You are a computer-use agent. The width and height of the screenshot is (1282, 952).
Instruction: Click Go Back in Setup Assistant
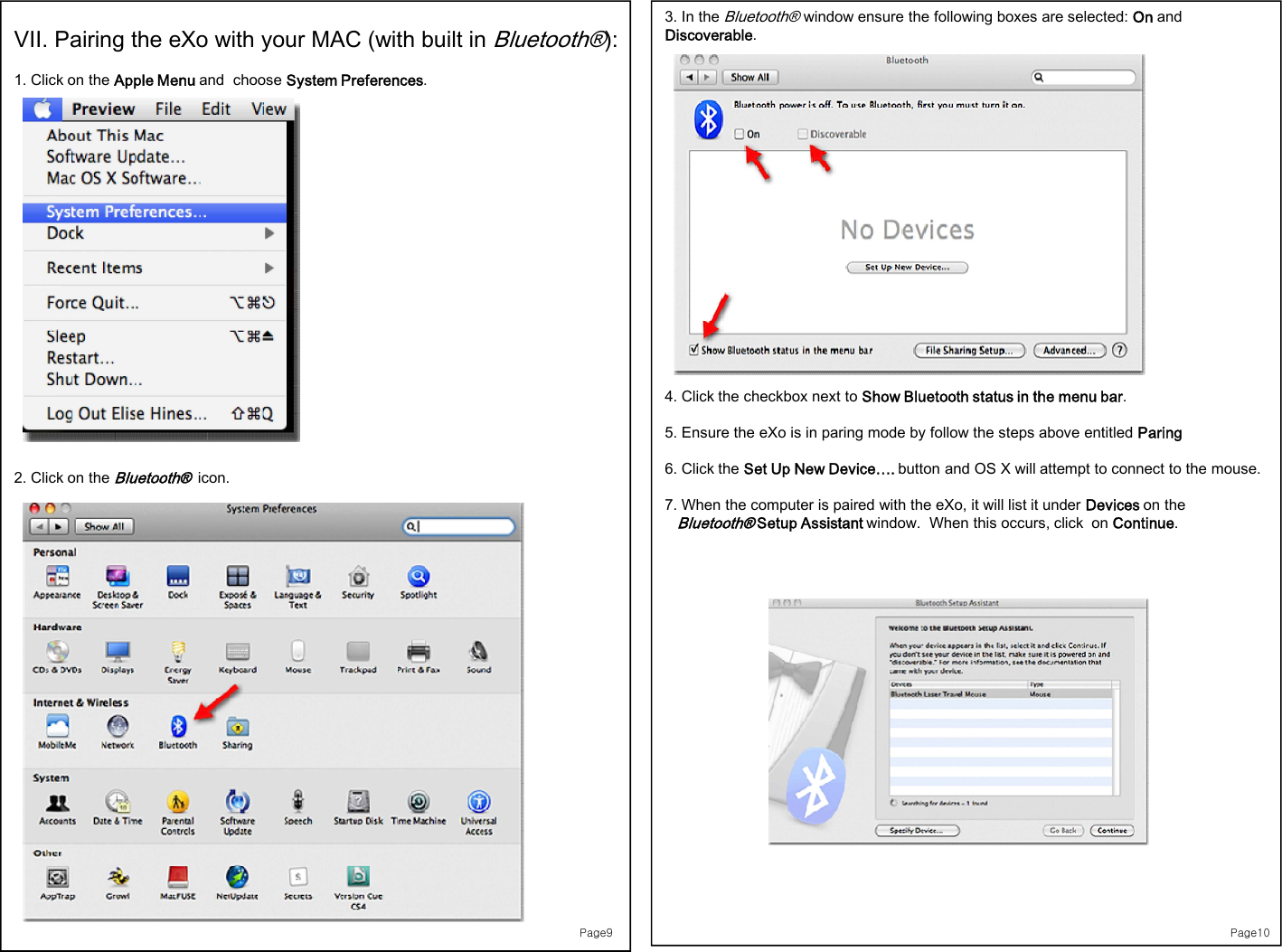coord(1063,830)
